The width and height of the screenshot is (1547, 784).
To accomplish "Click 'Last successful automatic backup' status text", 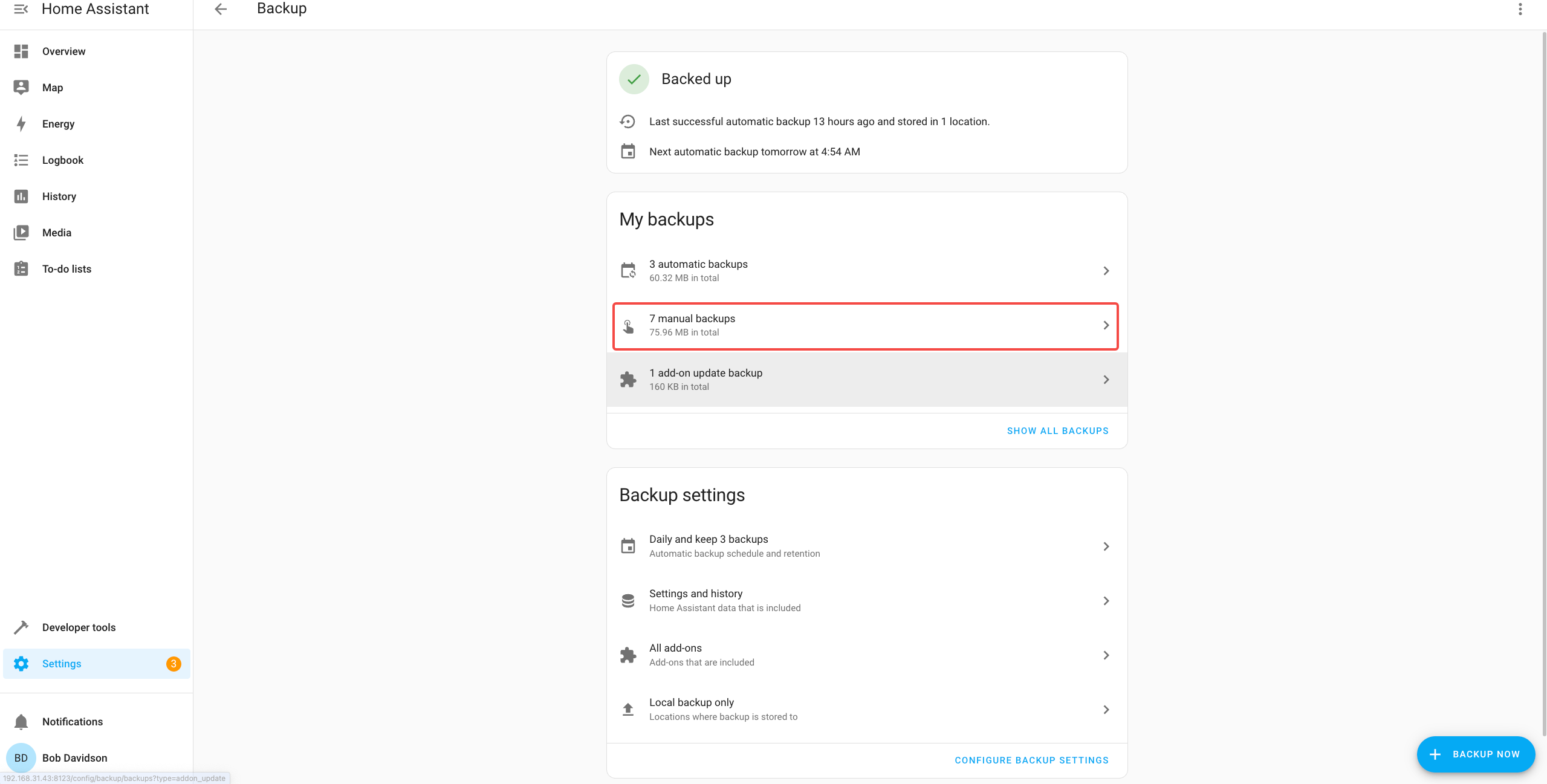I will 819,121.
